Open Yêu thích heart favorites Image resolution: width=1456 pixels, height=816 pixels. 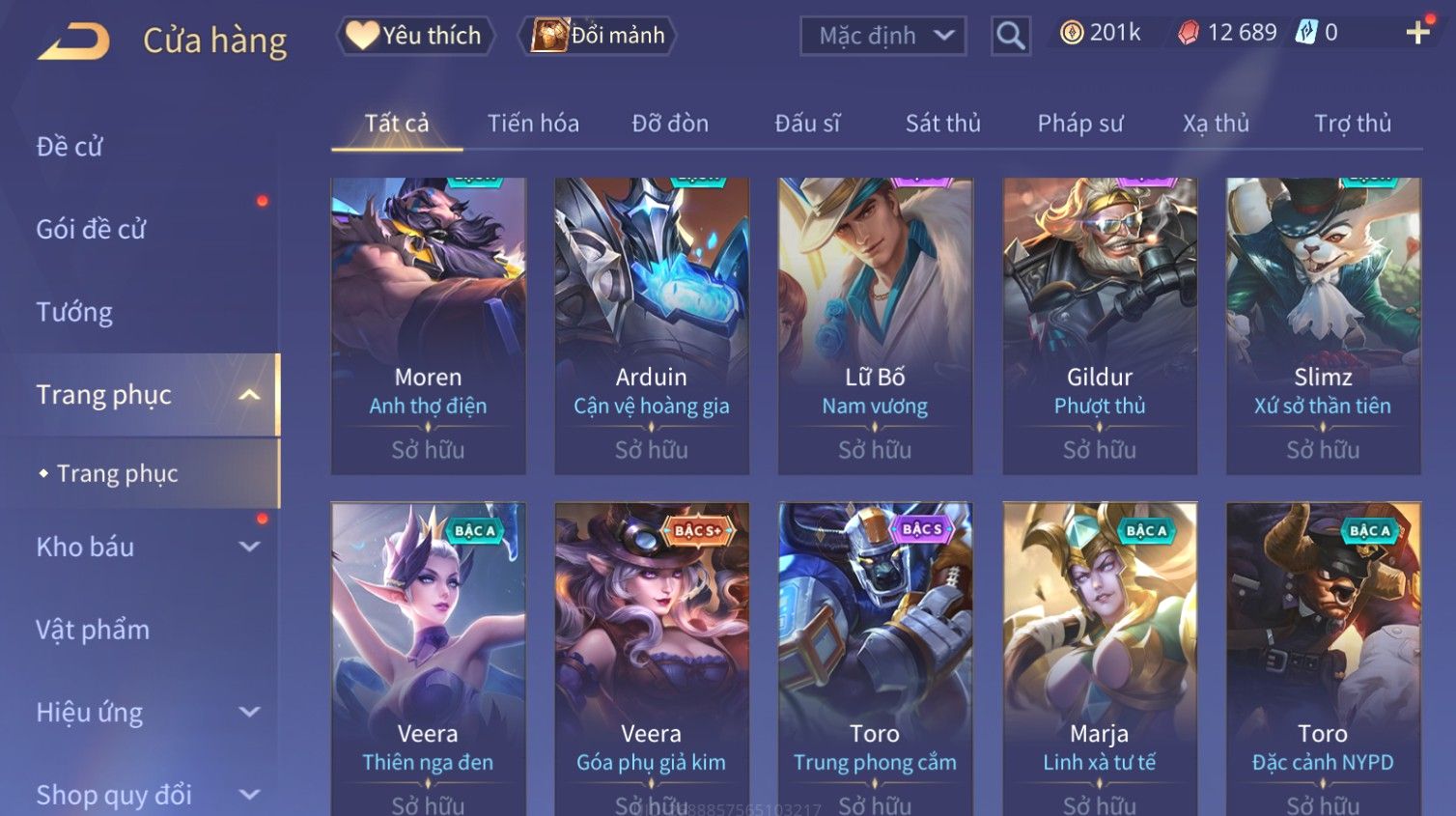pyautogui.click(x=415, y=36)
